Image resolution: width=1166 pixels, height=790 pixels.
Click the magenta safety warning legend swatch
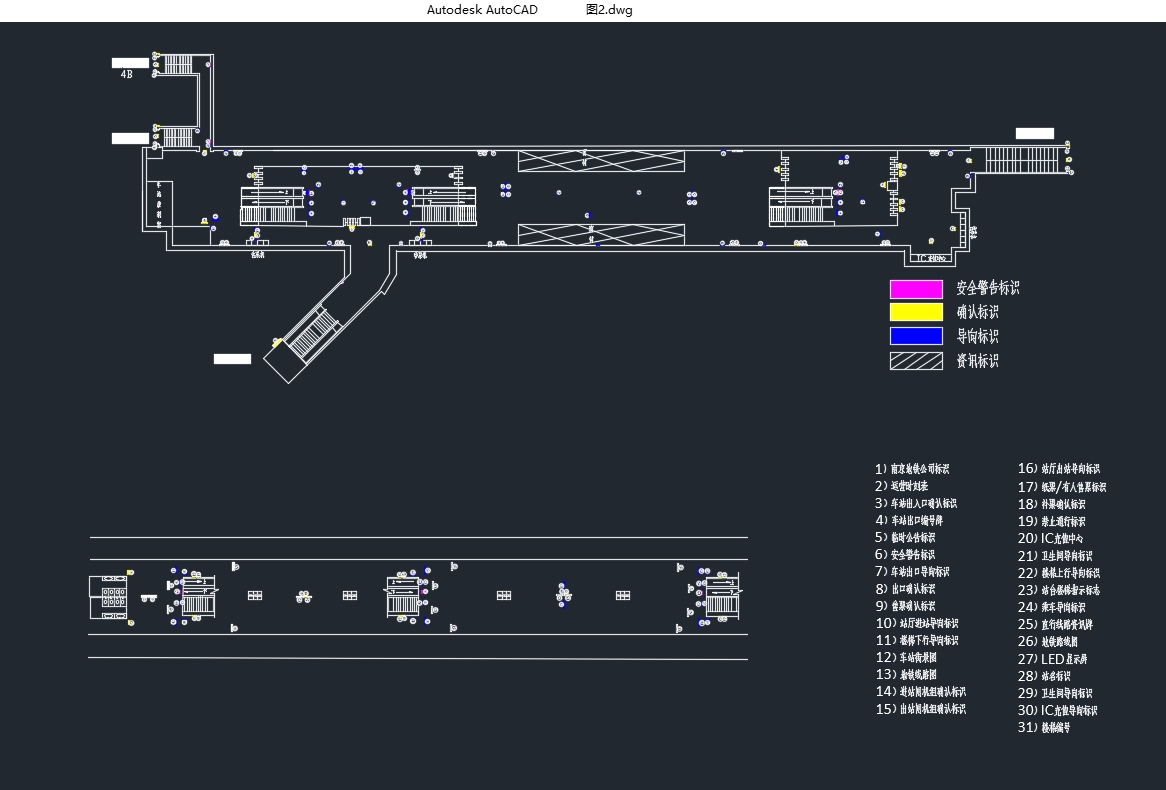916,289
